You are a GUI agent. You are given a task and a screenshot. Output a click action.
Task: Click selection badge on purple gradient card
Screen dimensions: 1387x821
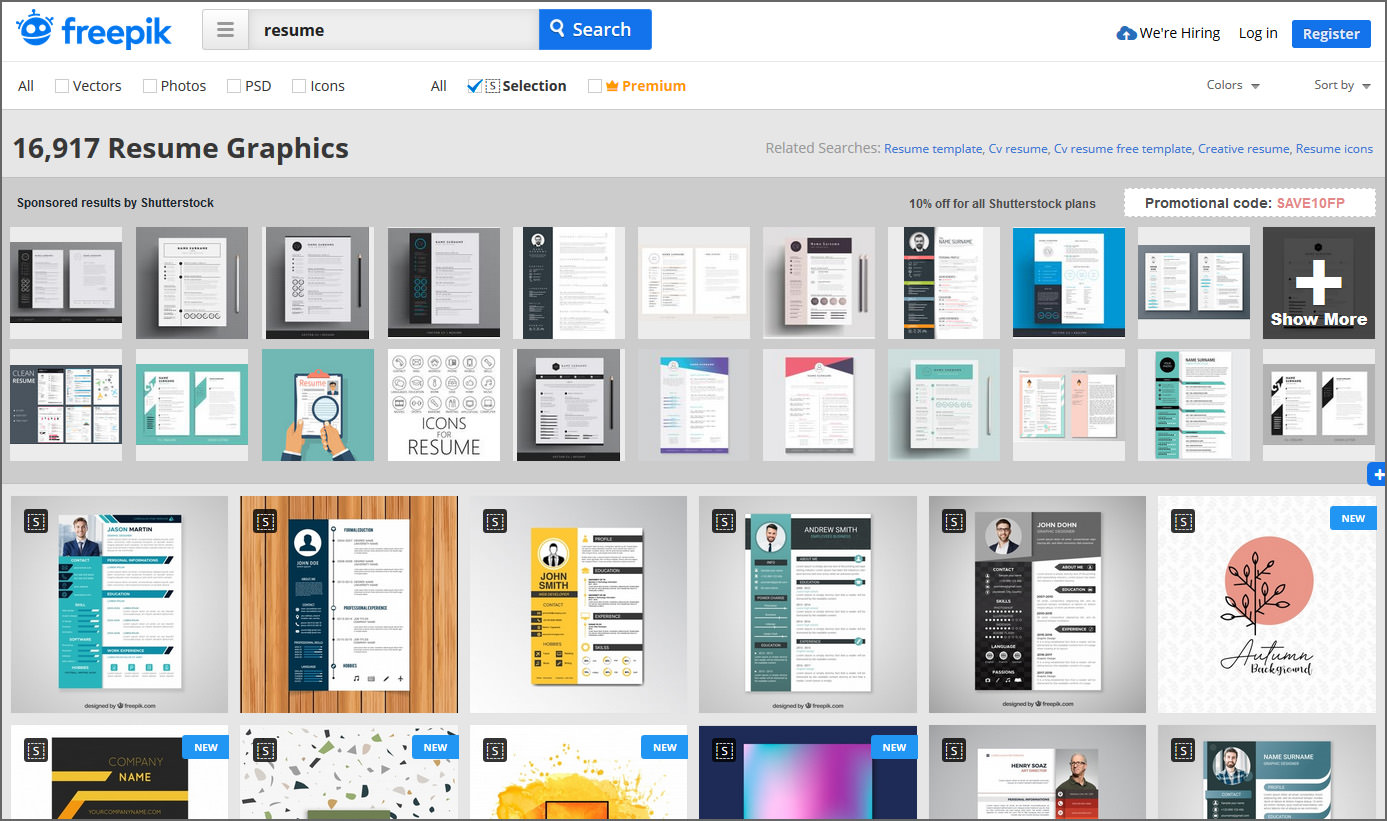tap(724, 750)
